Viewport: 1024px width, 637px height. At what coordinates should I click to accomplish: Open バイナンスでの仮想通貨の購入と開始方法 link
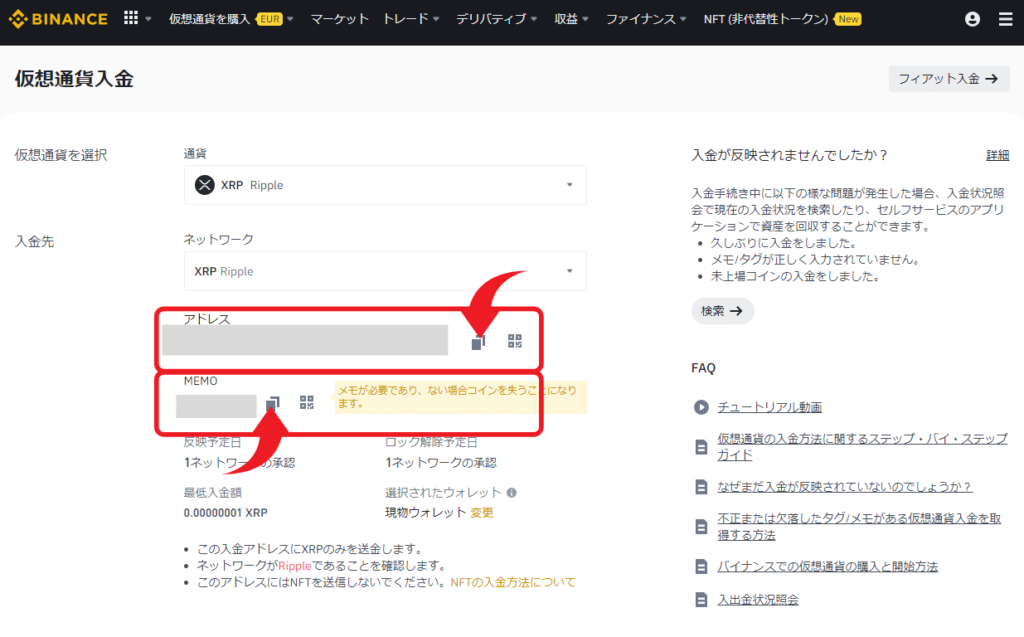827,566
